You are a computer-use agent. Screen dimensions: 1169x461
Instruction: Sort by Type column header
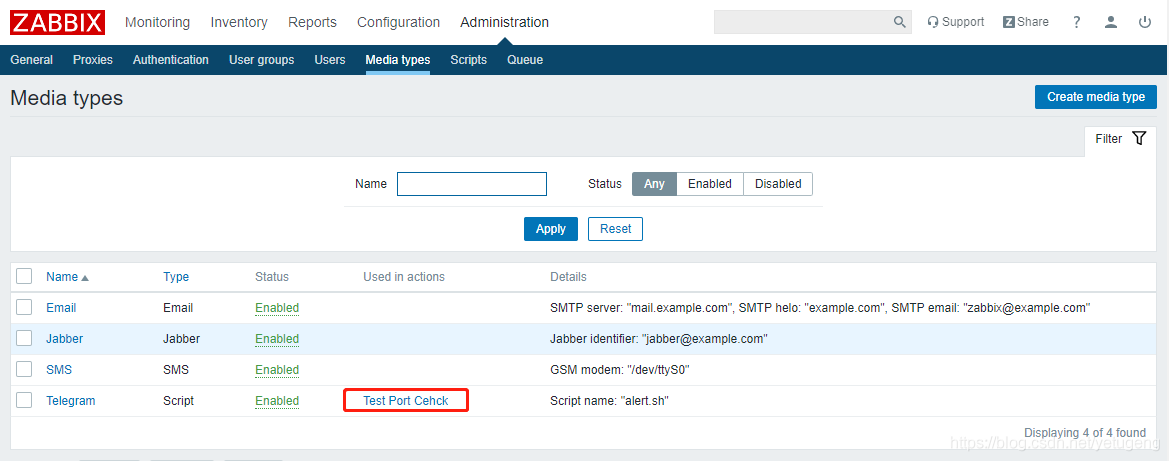coord(176,277)
